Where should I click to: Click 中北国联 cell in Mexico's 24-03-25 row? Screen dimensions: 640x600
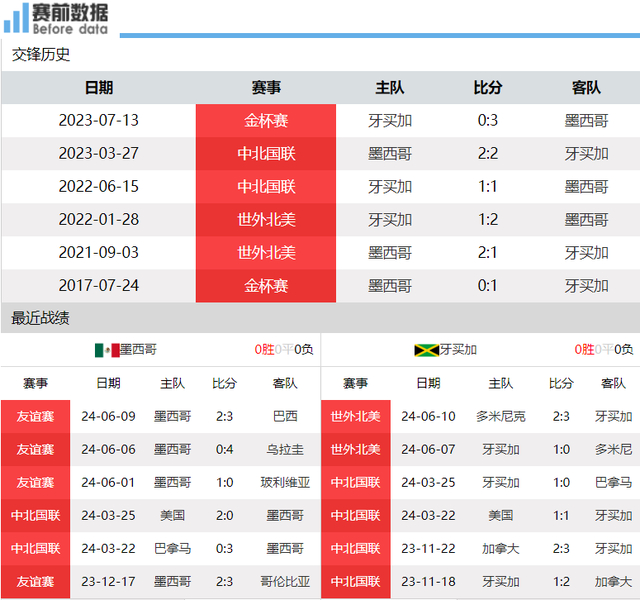pos(36,516)
